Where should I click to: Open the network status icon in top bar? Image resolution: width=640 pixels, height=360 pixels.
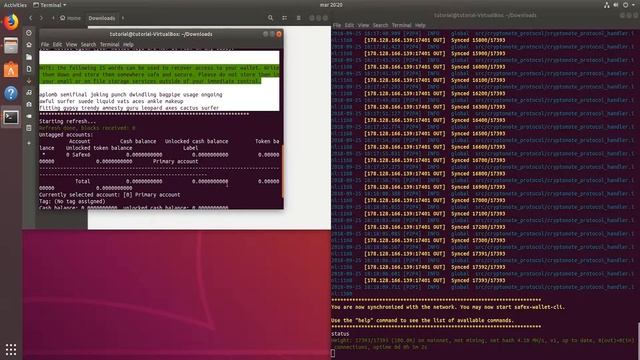point(607,5)
